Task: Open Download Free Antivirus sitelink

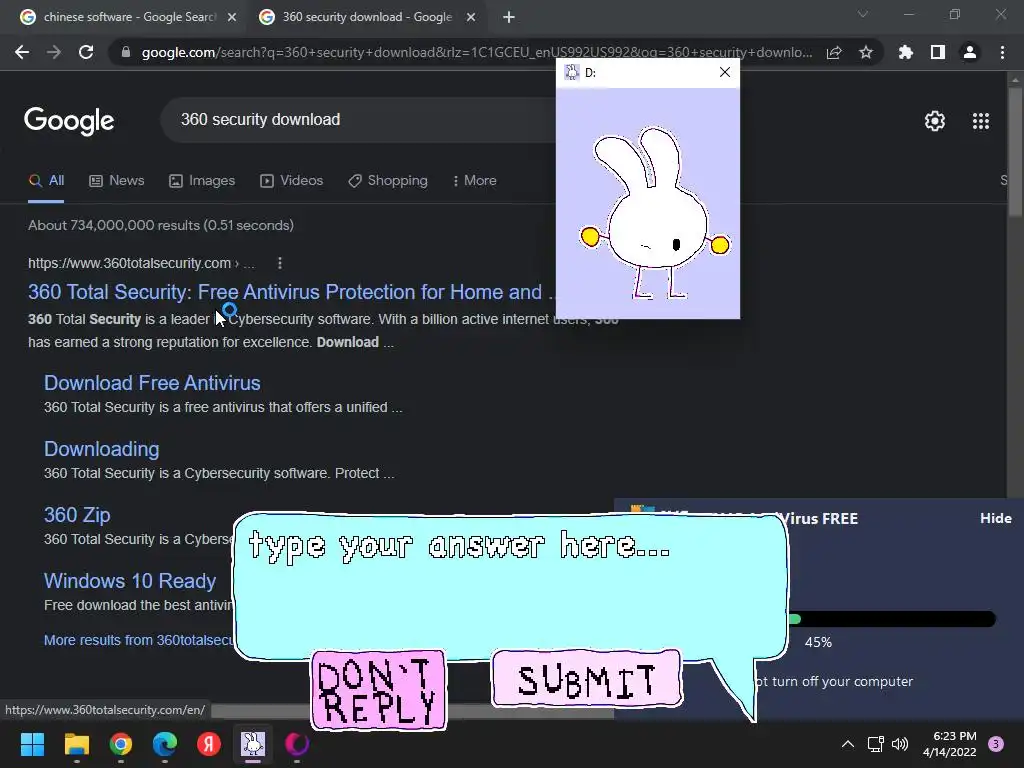Action: point(152,383)
